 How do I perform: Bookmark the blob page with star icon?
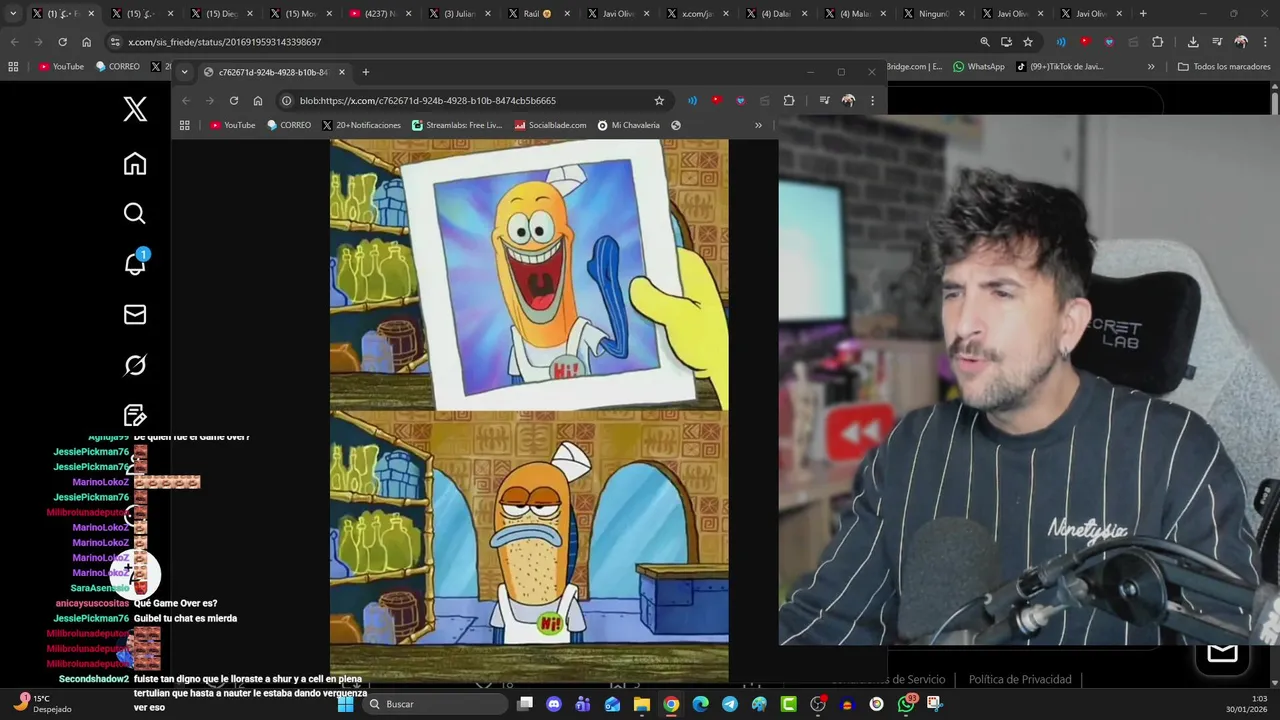[x=659, y=100]
